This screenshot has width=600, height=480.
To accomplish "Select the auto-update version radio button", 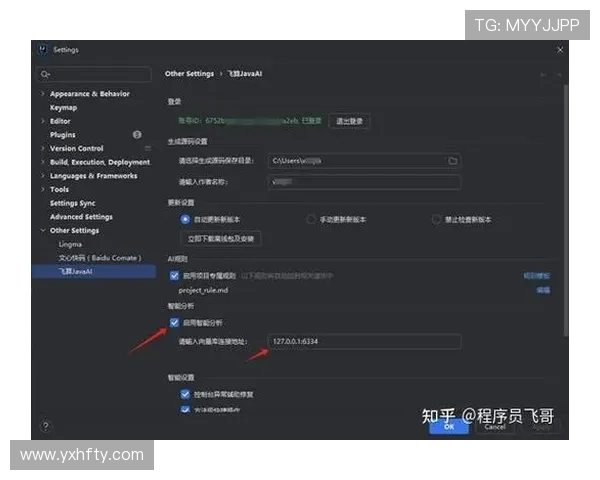I will pos(185,219).
